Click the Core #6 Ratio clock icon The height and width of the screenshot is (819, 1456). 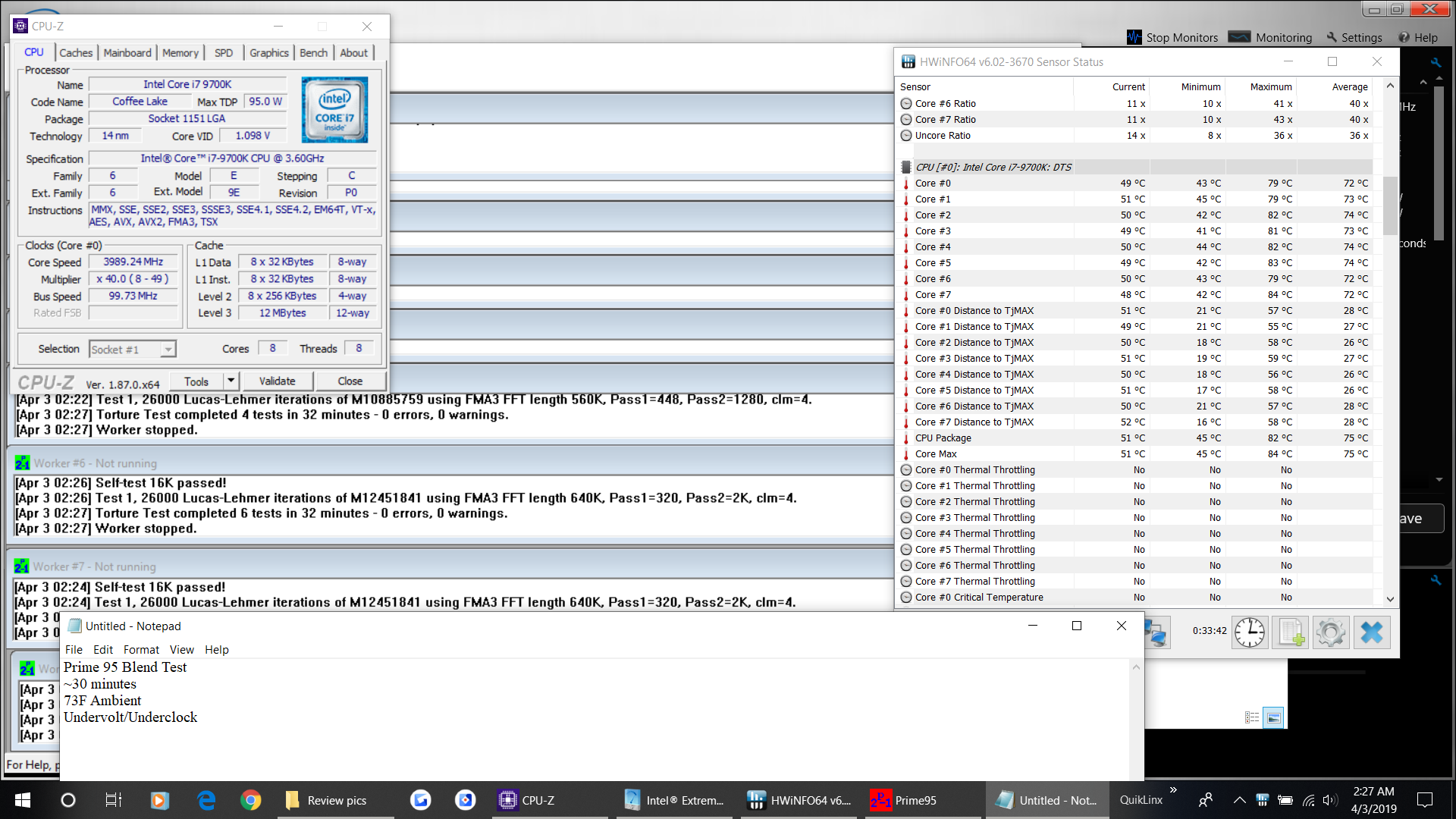click(x=906, y=103)
